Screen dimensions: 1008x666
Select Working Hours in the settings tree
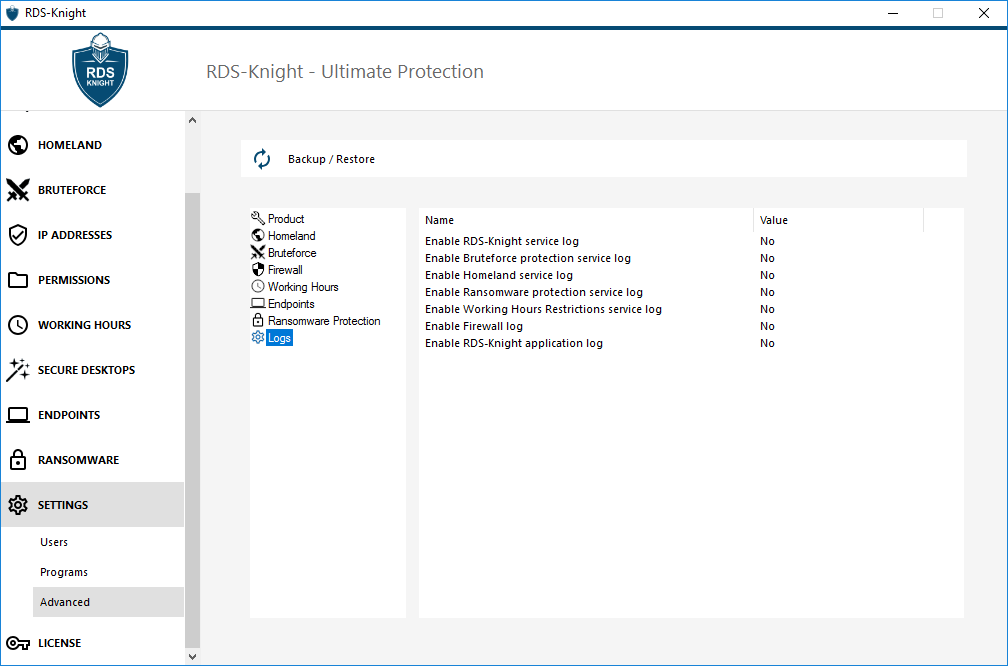pos(303,287)
